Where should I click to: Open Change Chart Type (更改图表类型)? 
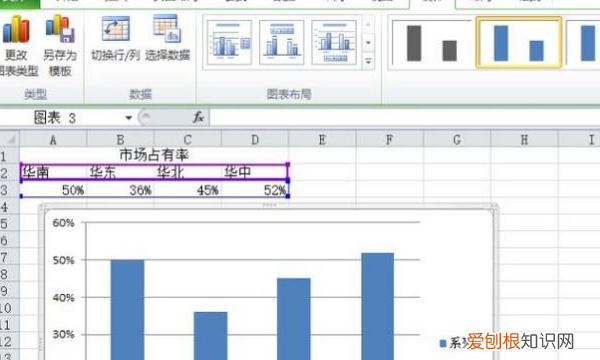pyautogui.click(x=17, y=46)
